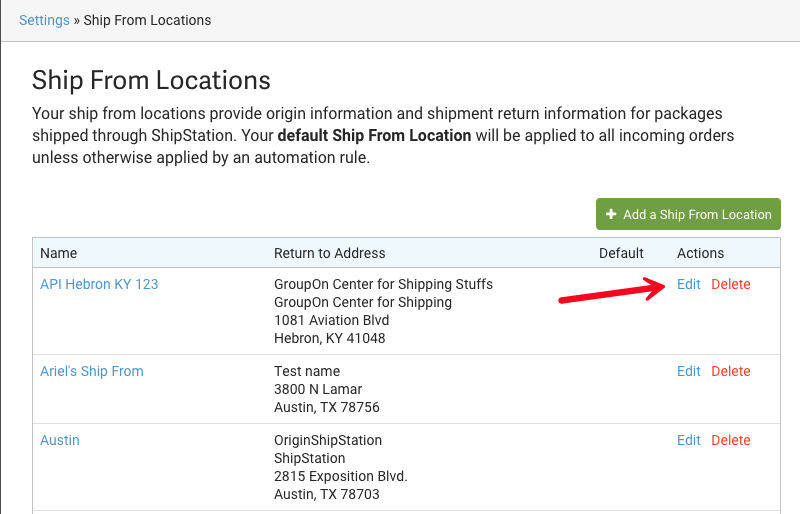This screenshot has width=800, height=514.
Task: Click the Name column header
Action: (x=59, y=253)
